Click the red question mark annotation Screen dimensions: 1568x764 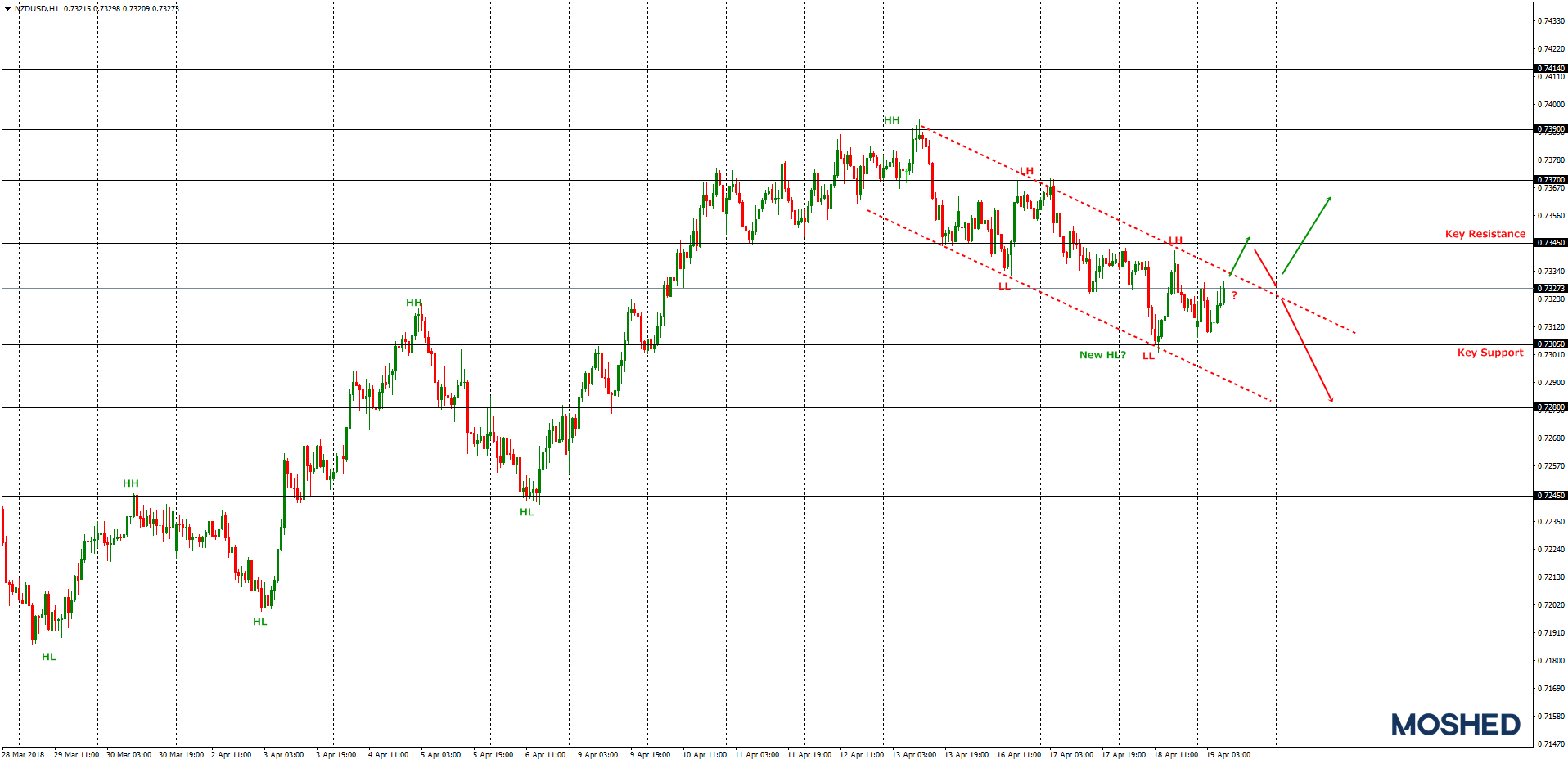pos(1235,294)
